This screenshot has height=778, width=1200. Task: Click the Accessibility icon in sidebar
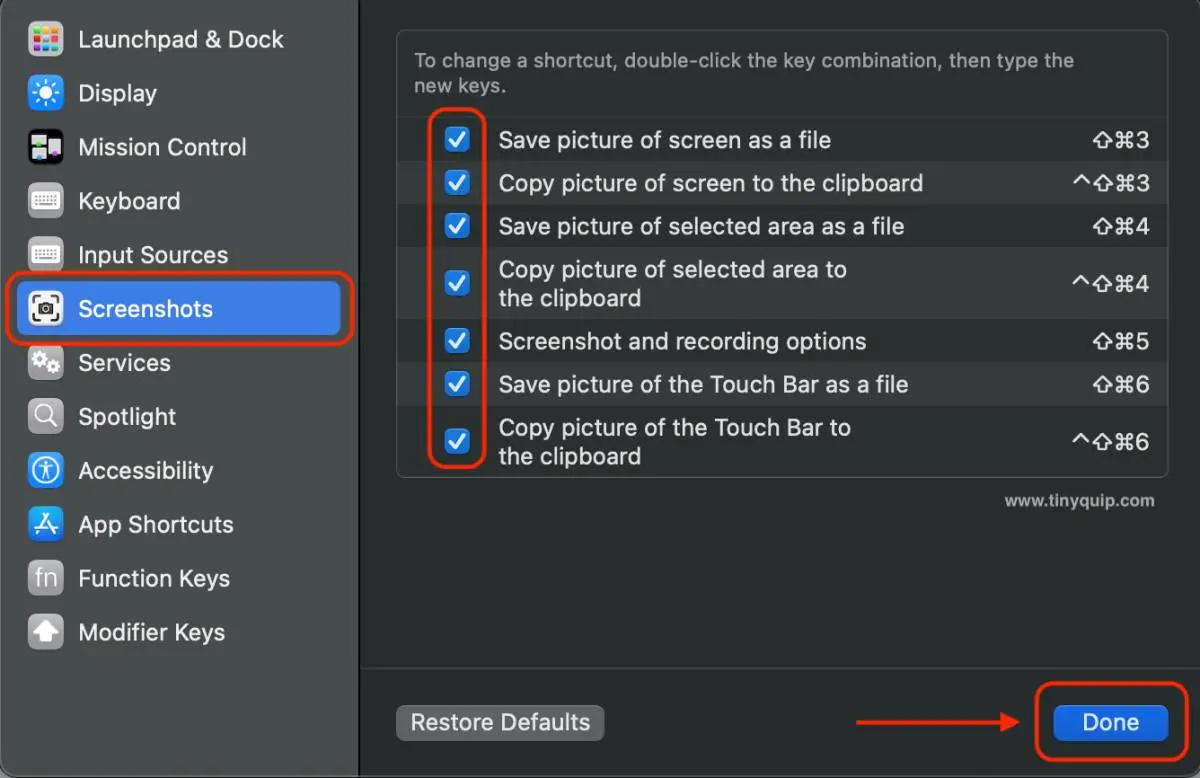[46, 471]
